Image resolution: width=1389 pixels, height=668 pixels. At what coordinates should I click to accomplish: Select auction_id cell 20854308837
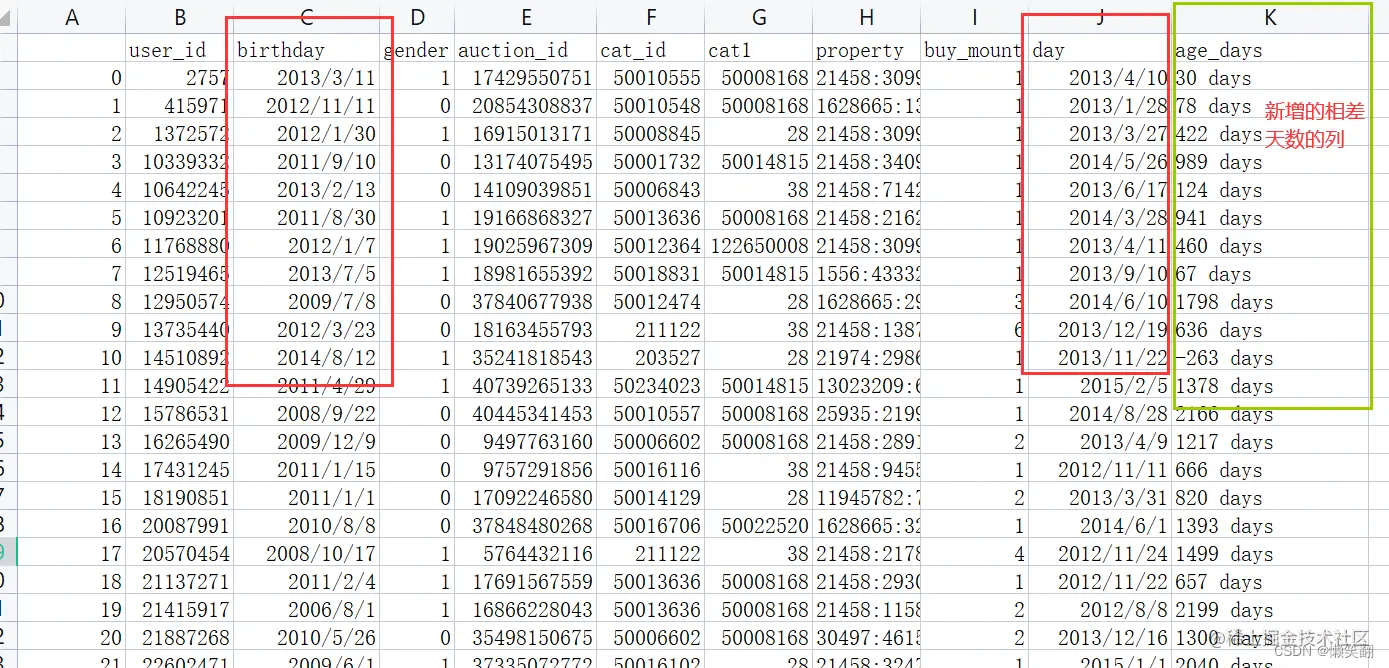(525, 106)
